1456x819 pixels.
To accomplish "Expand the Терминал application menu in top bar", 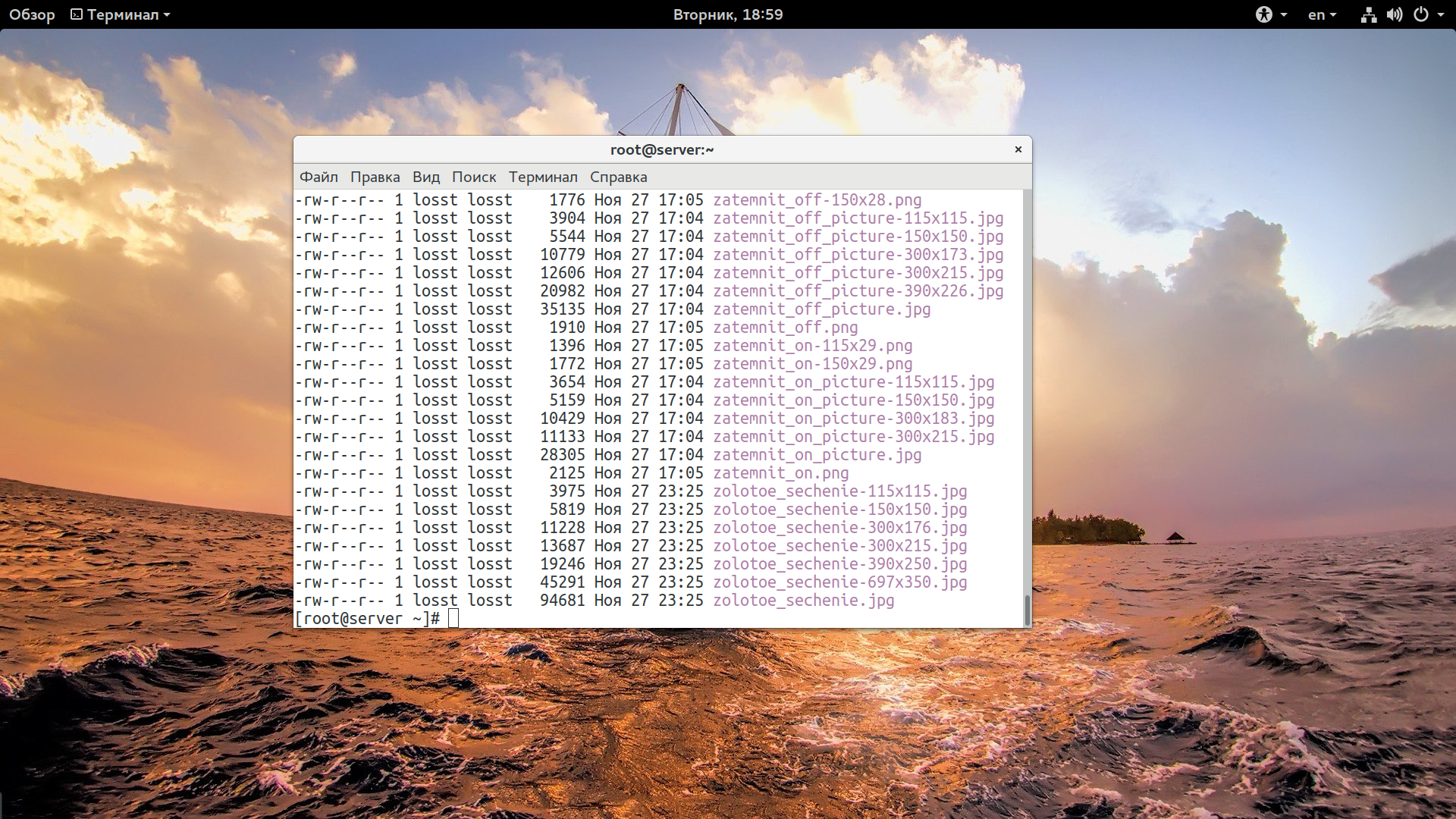I will click(x=121, y=14).
